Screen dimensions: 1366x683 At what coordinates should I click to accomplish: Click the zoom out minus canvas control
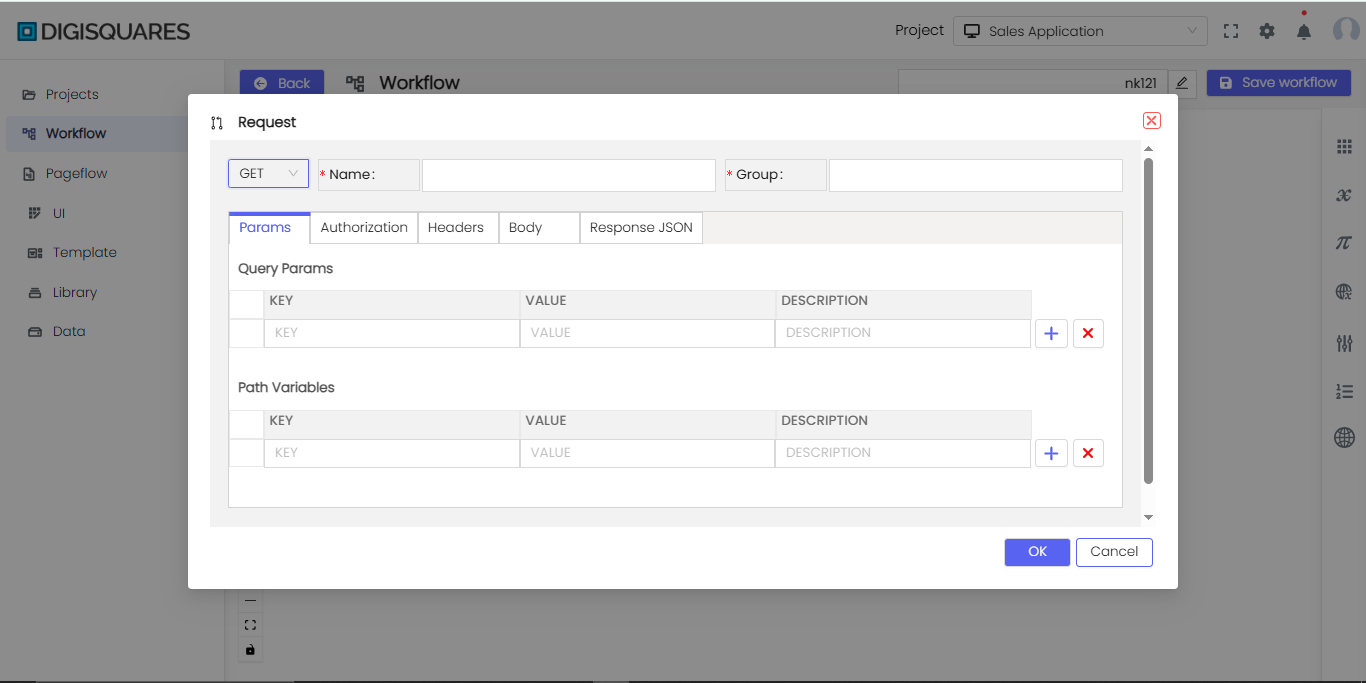pyautogui.click(x=250, y=601)
